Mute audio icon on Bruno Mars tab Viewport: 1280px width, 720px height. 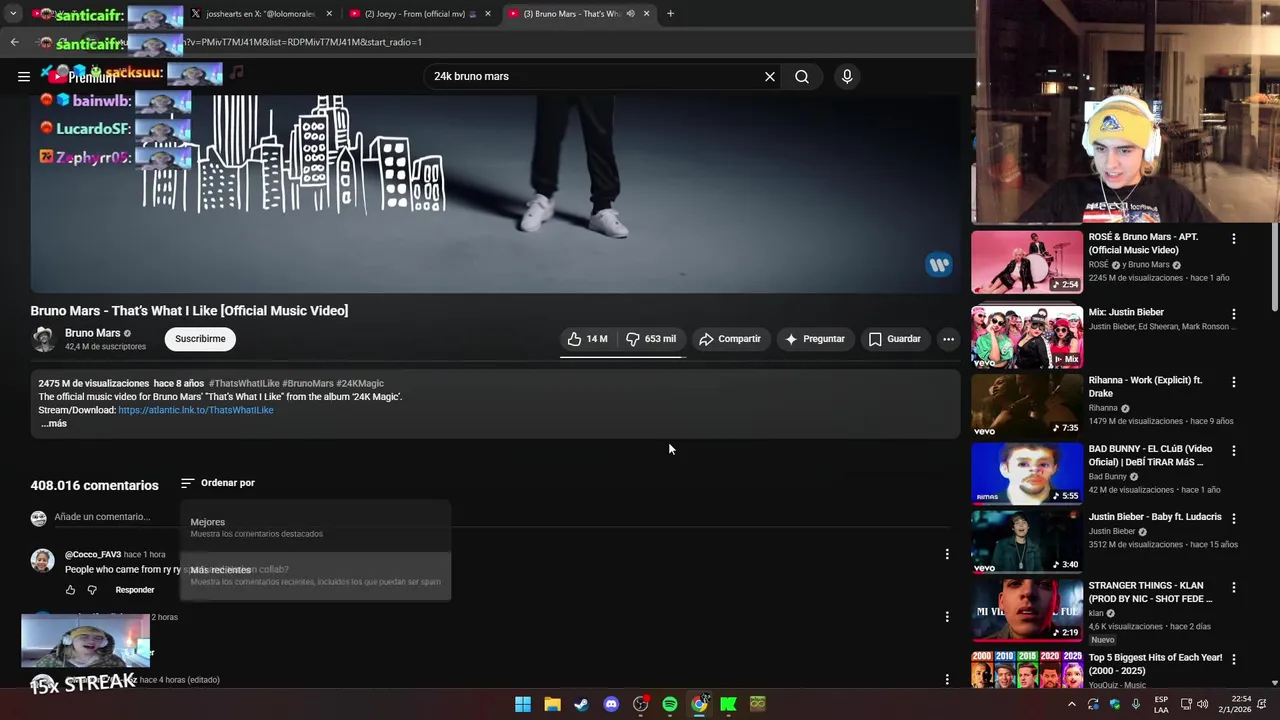[x=630, y=14]
